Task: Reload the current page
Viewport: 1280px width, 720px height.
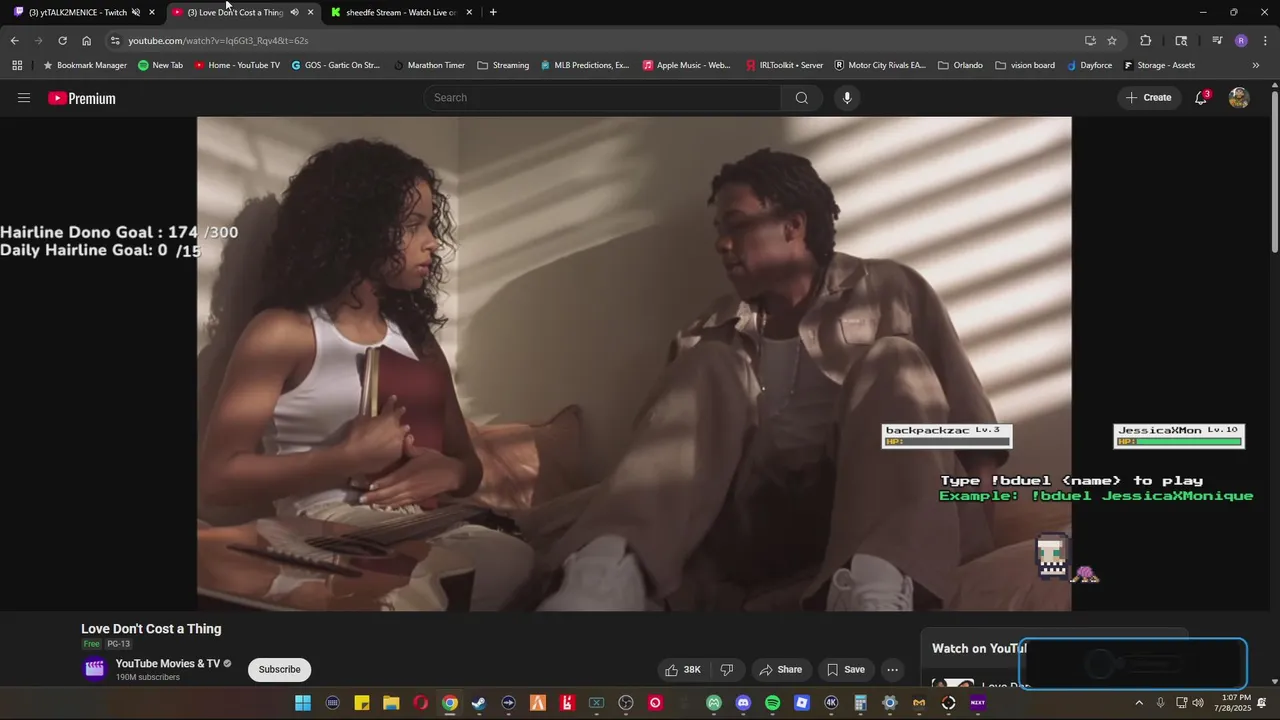Action: tap(62, 41)
